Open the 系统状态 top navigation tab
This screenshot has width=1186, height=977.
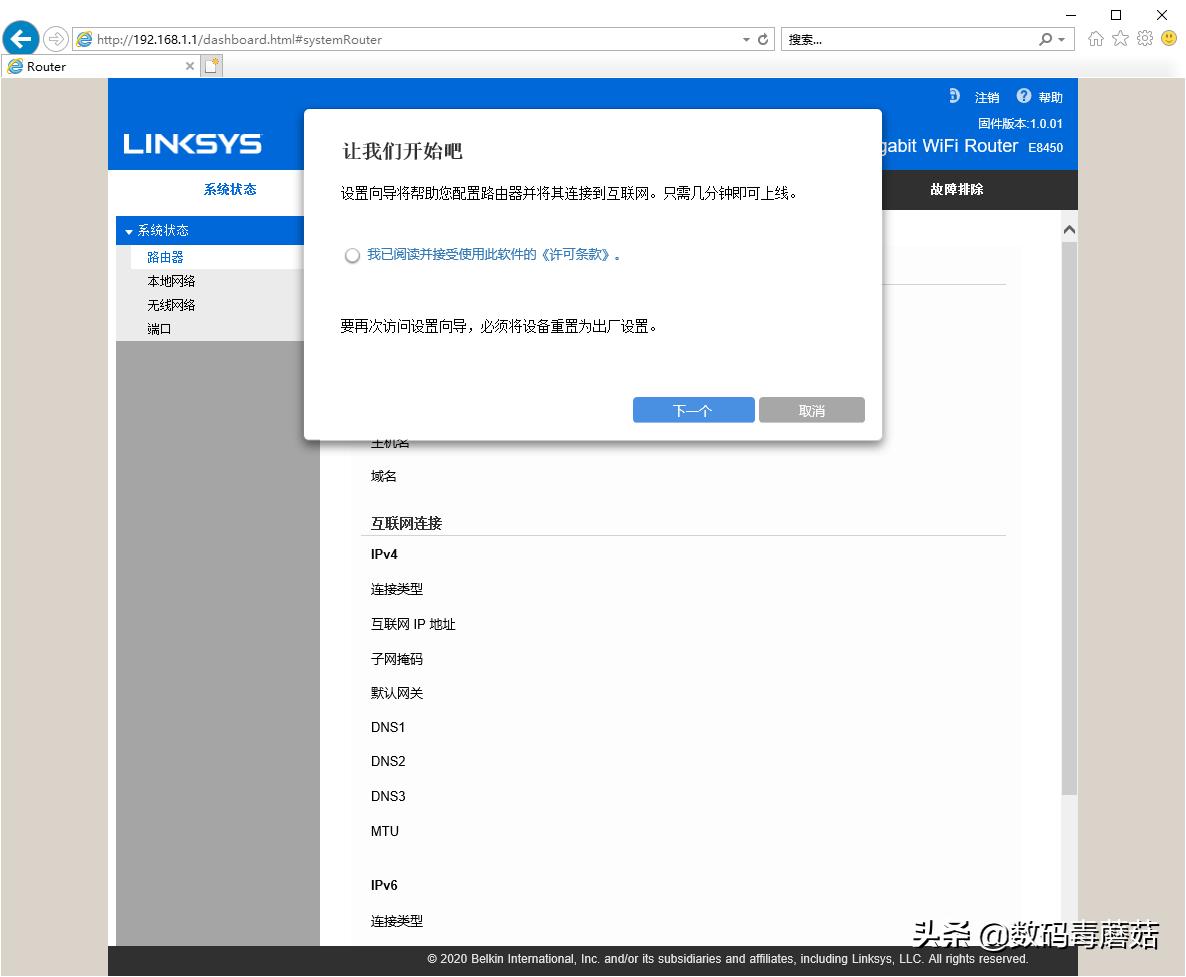coord(230,189)
